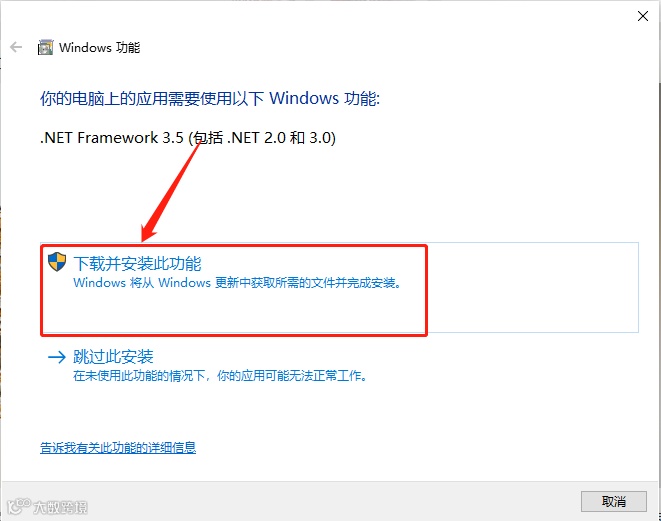Screen dimensions: 661x521
Task: Click the Windows 功能 title text
Action: pyautogui.click(x=99, y=48)
